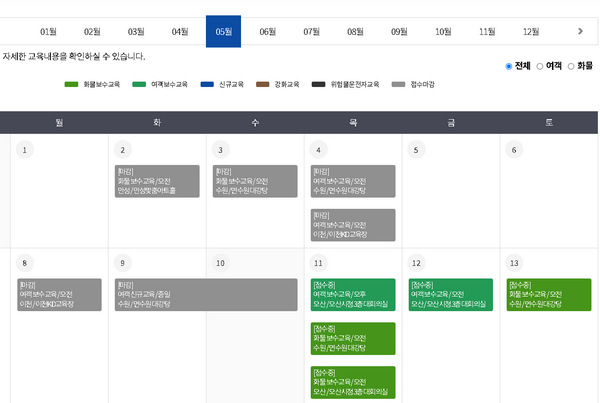Click the 월 weekday column header
This screenshot has height=403, width=600.
coord(59,122)
